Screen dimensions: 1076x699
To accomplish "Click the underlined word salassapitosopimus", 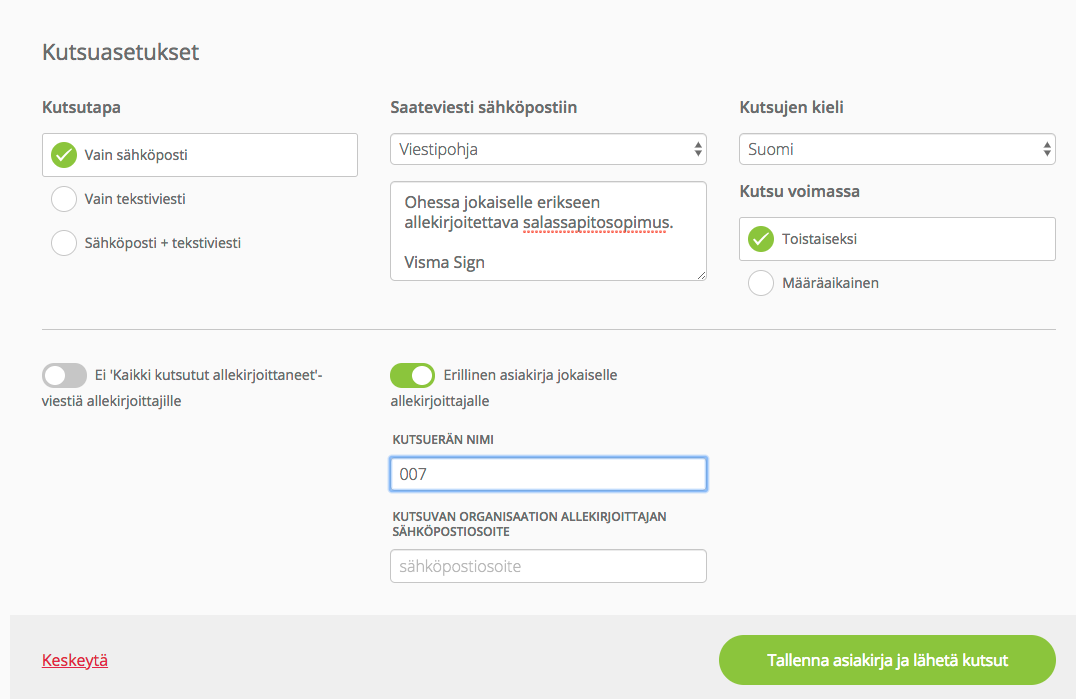I will tap(595, 223).
